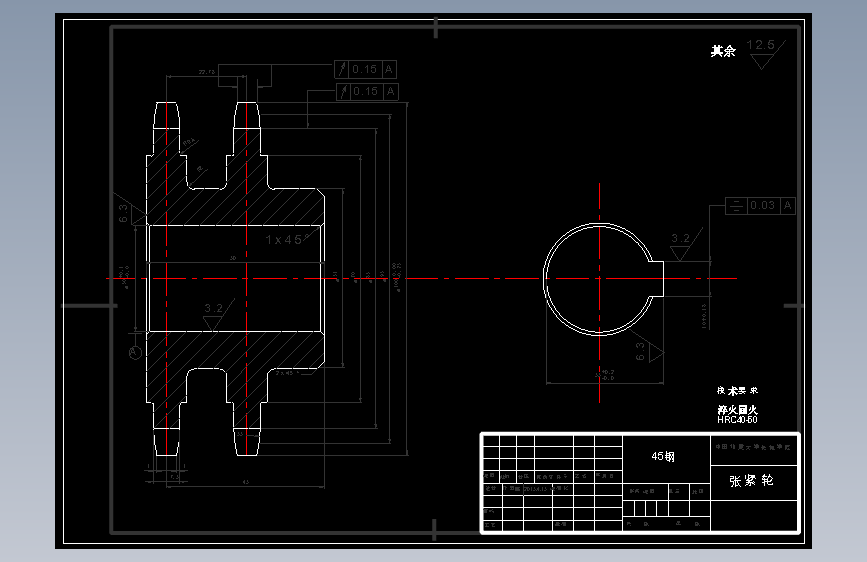Click the '技术要求' heading
Image resolution: width=867 pixels, height=562 pixels.
point(737,391)
